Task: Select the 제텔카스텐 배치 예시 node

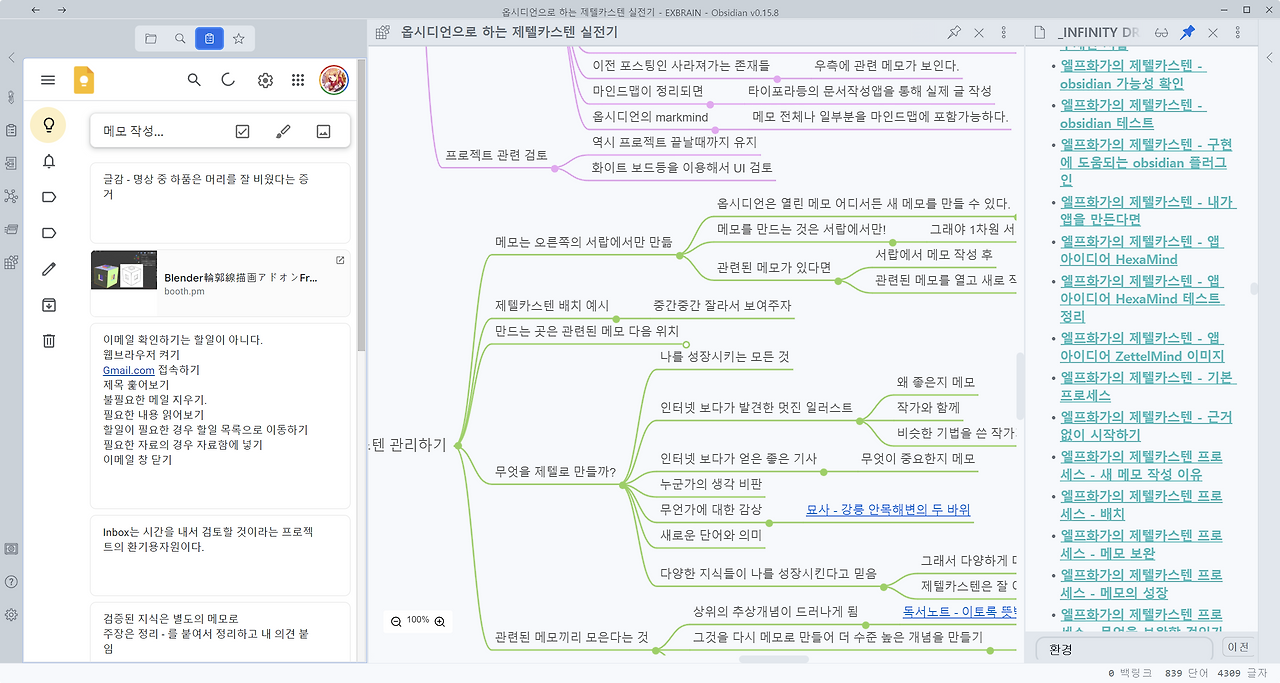Action: pyautogui.click(x=552, y=305)
